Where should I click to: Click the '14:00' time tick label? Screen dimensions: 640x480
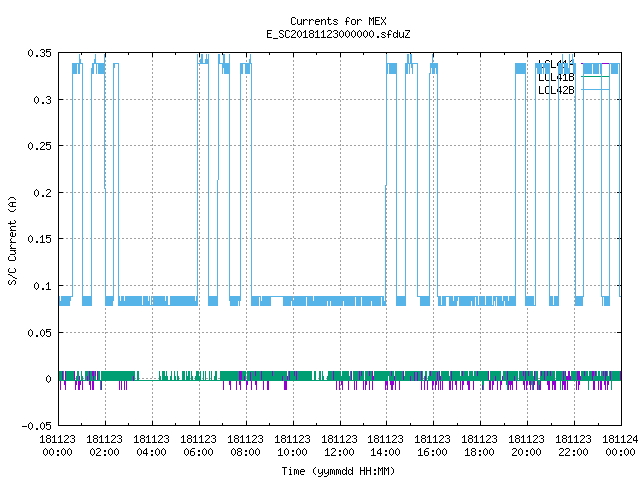click(x=385, y=452)
